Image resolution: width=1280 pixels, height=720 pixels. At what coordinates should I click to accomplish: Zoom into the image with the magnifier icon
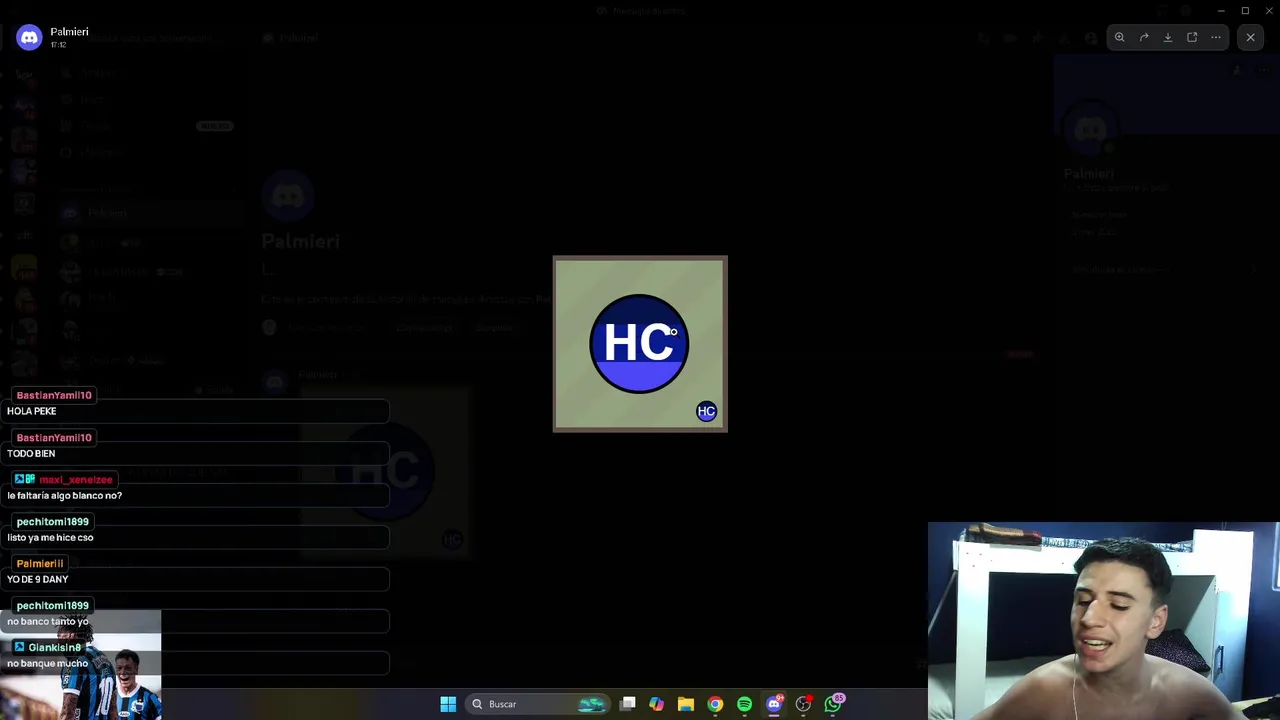point(1120,38)
